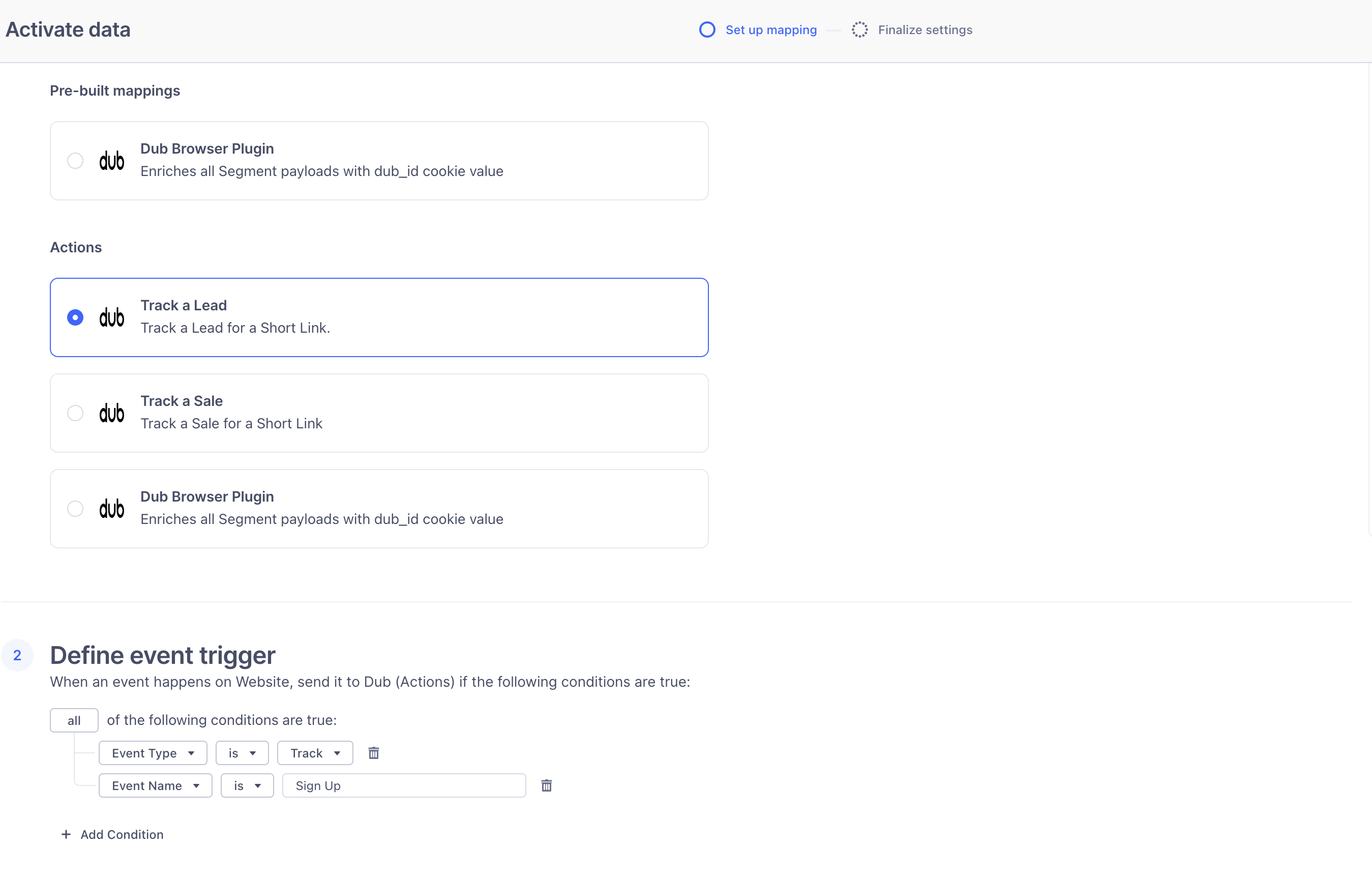Select the pre-built Dub Browser Plugin radio
Image resolution: width=1372 pixels, height=876 pixels.
click(x=75, y=161)
